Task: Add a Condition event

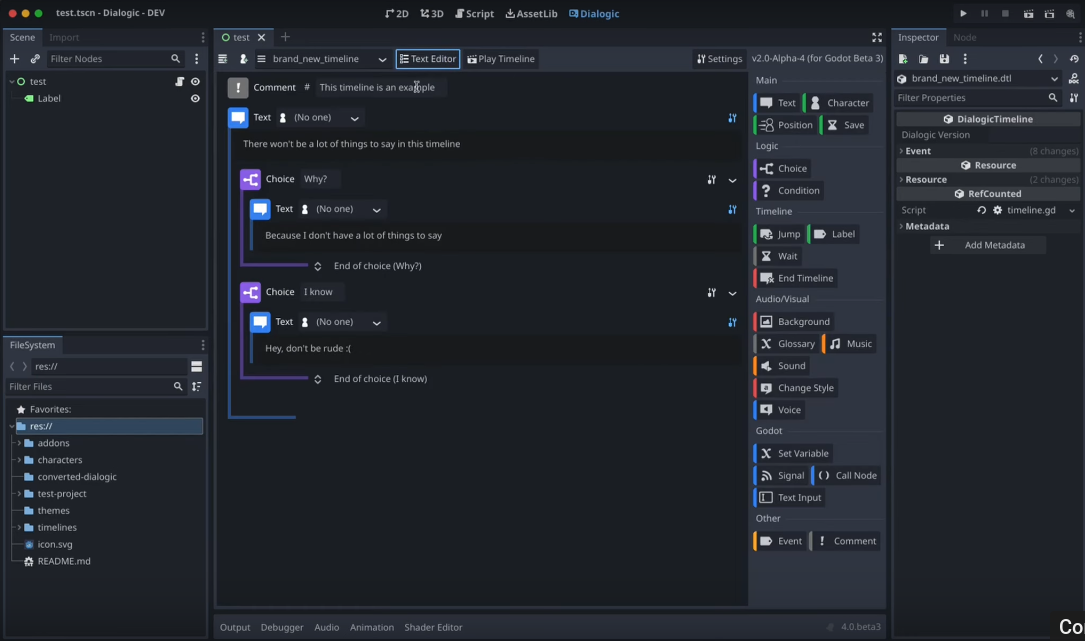Action: 790,190
